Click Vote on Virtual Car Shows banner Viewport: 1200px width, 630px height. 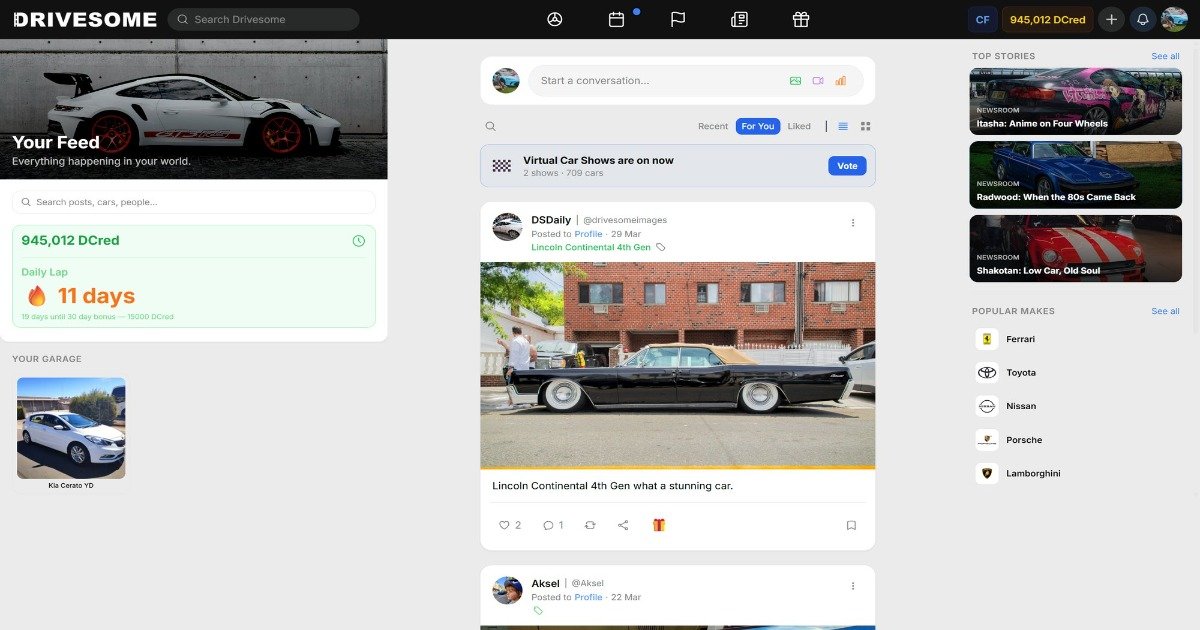847,166
